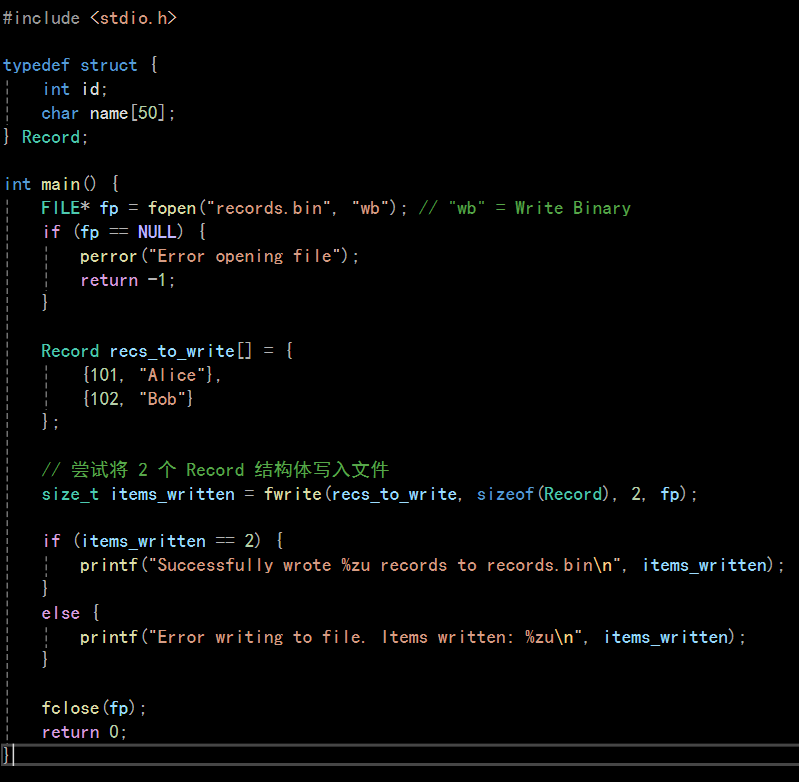Click the "Error writing to file" string

(365, 637)
